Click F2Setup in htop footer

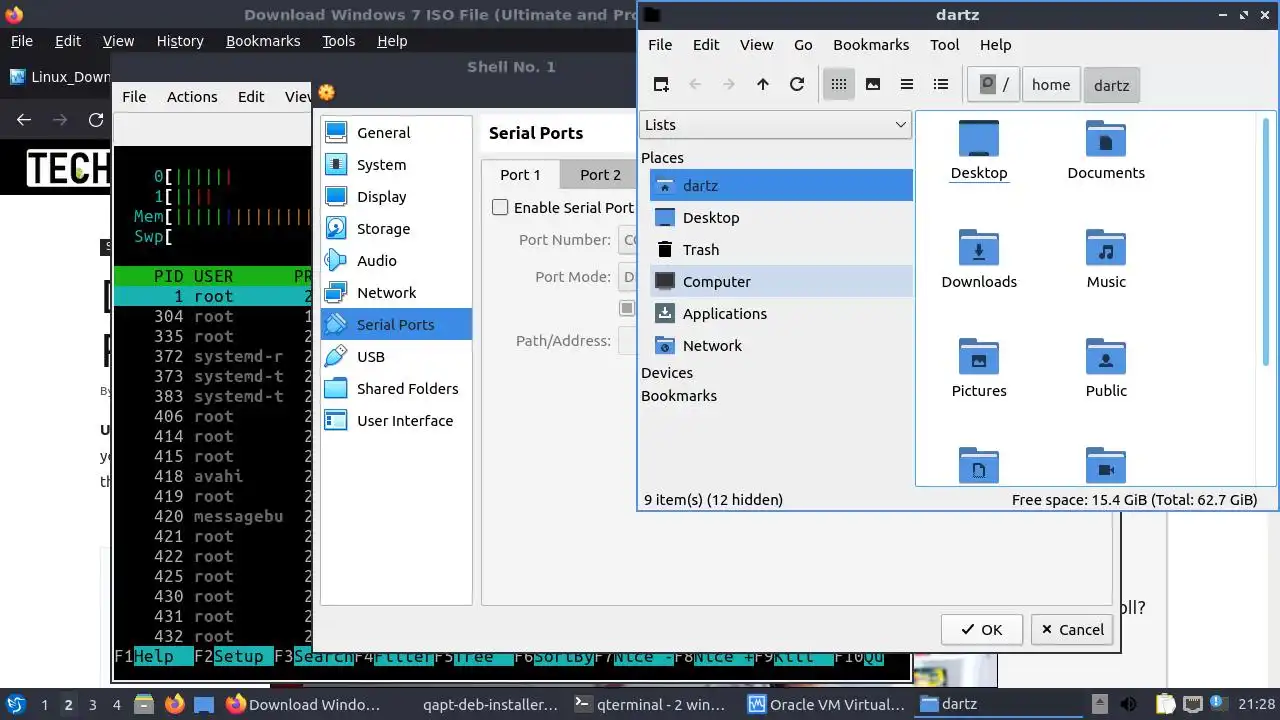point(234,657)
